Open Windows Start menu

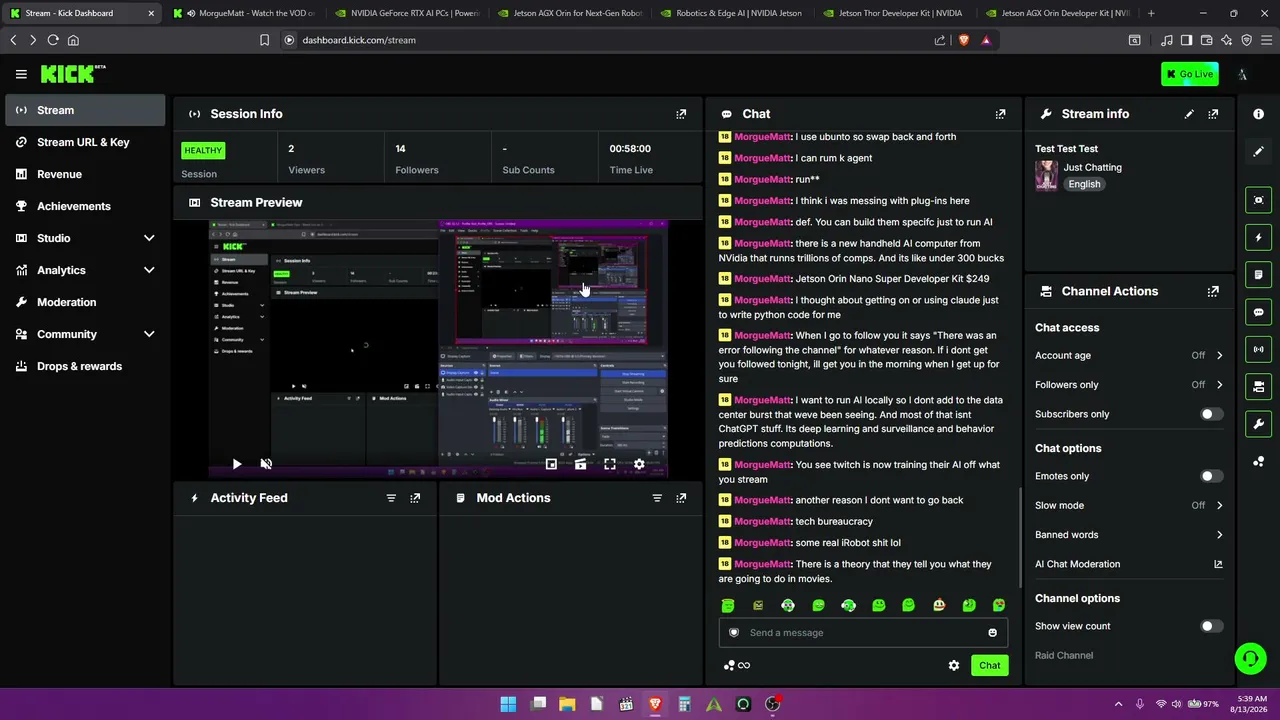508,704
